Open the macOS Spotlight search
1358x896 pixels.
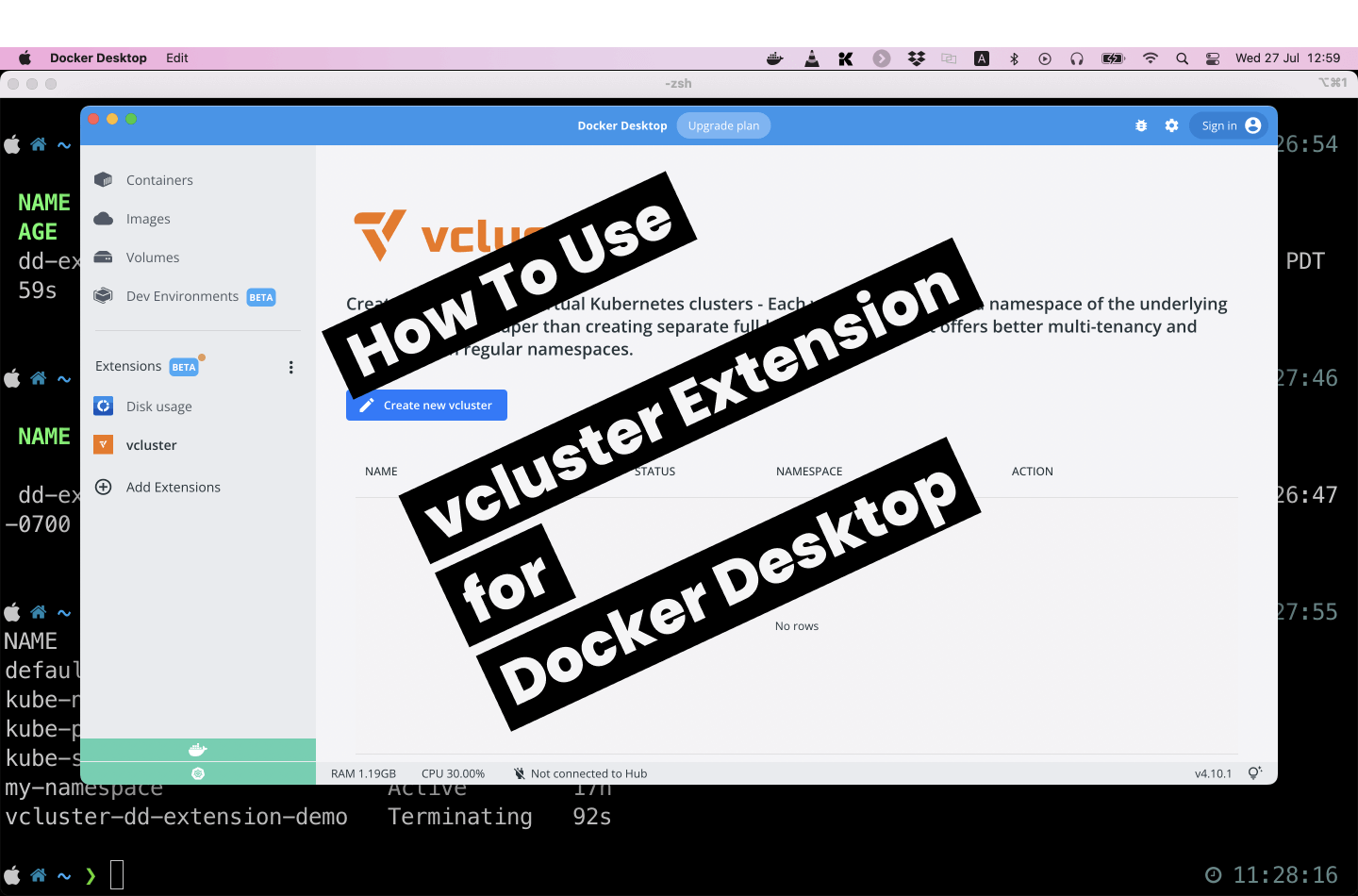coord(1182,58)
